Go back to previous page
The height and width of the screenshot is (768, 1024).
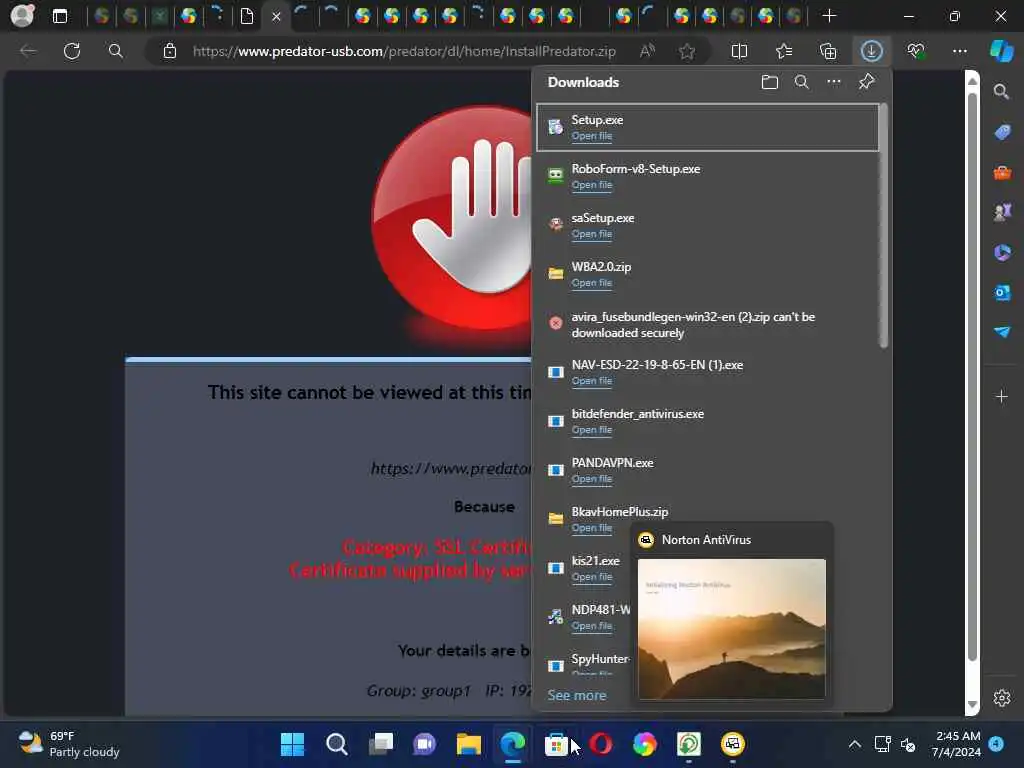[28, 51]
